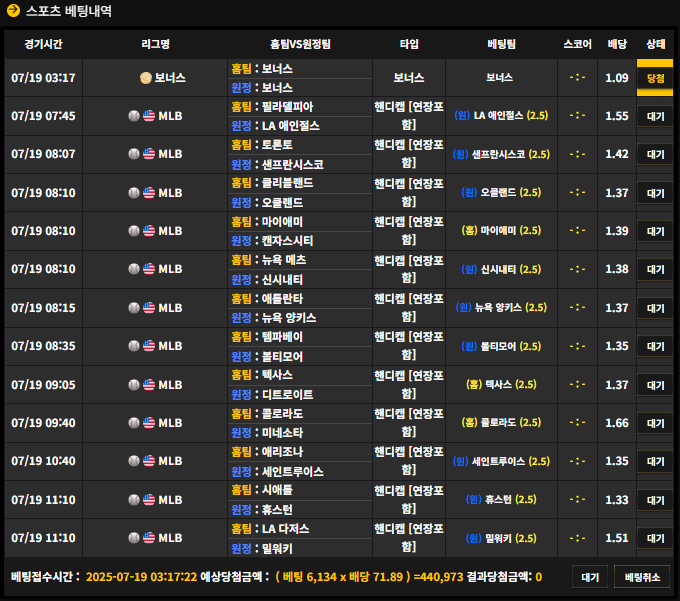Viewport: 680px width, 601px height.
Task: Click home team 필라델피아
Action: point(287,107)
